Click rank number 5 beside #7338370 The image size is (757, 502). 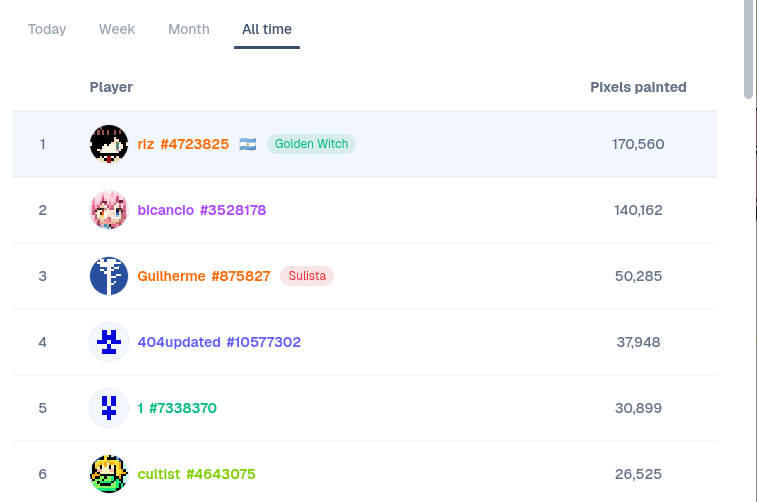pyautogui.click(x=42, y=408)
